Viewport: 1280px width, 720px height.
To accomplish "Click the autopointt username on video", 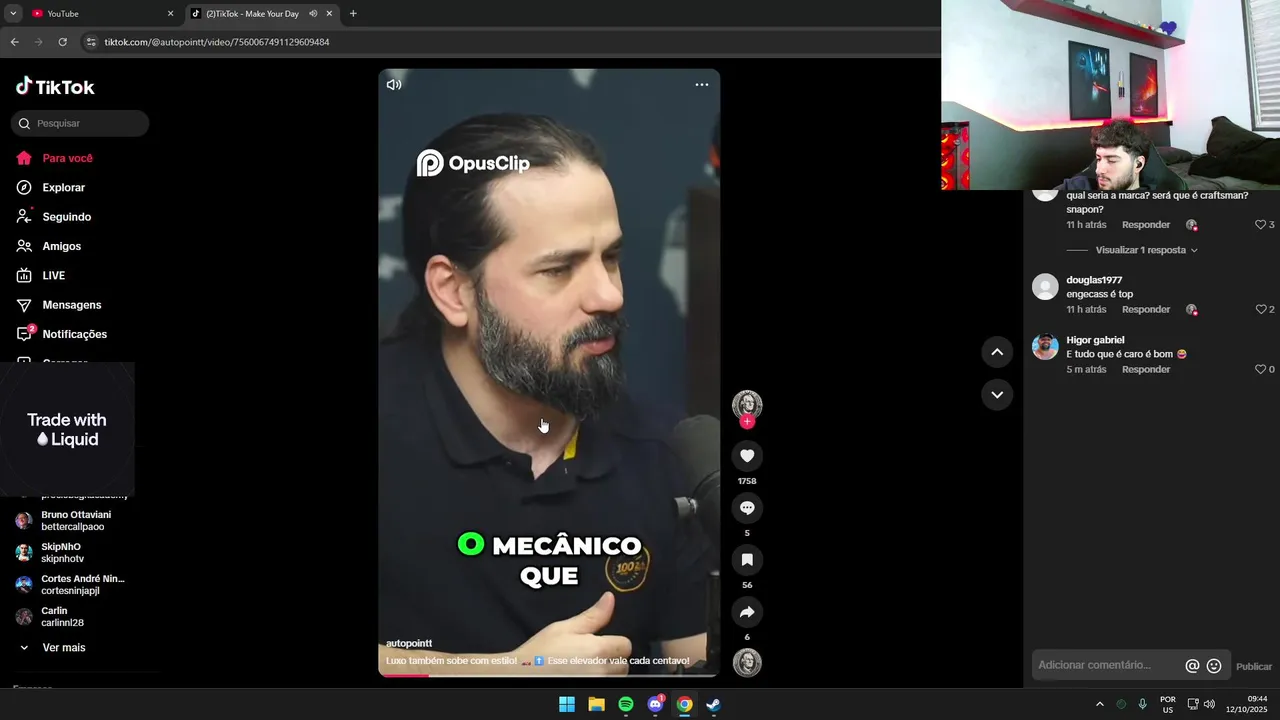I will coord(409,644).
